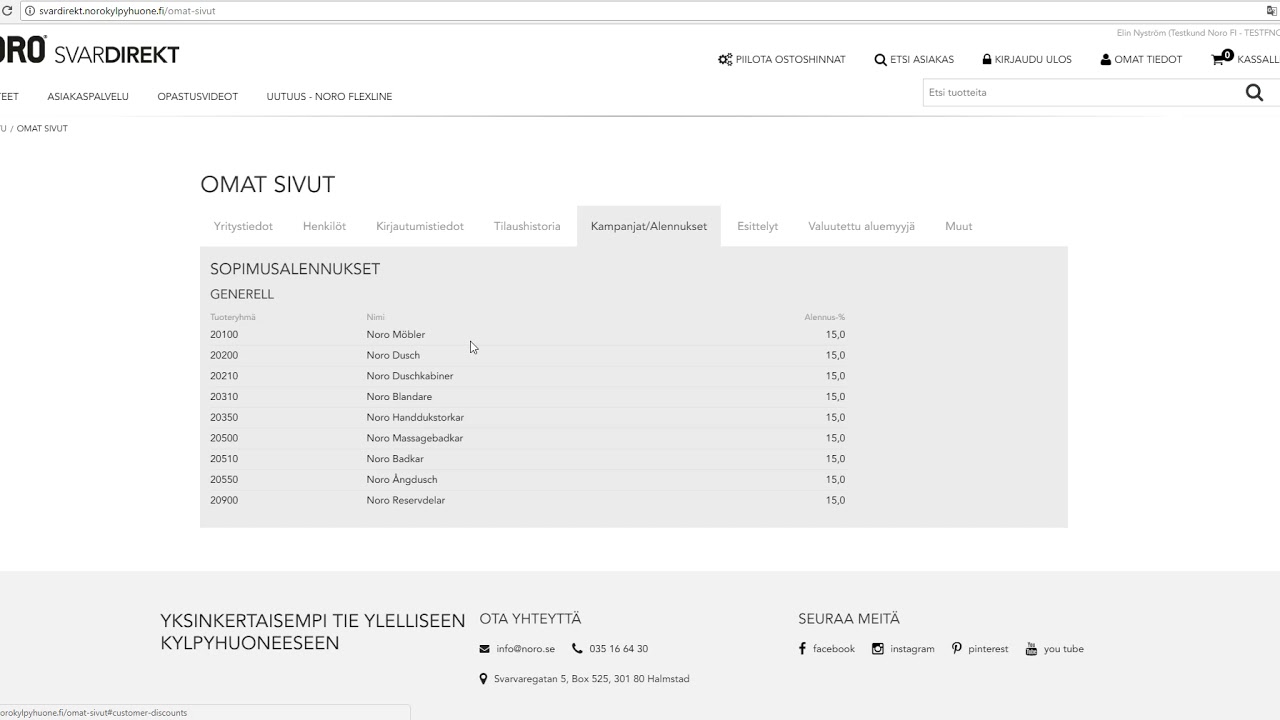Open the shopping cart icon

pos(1218,59)
